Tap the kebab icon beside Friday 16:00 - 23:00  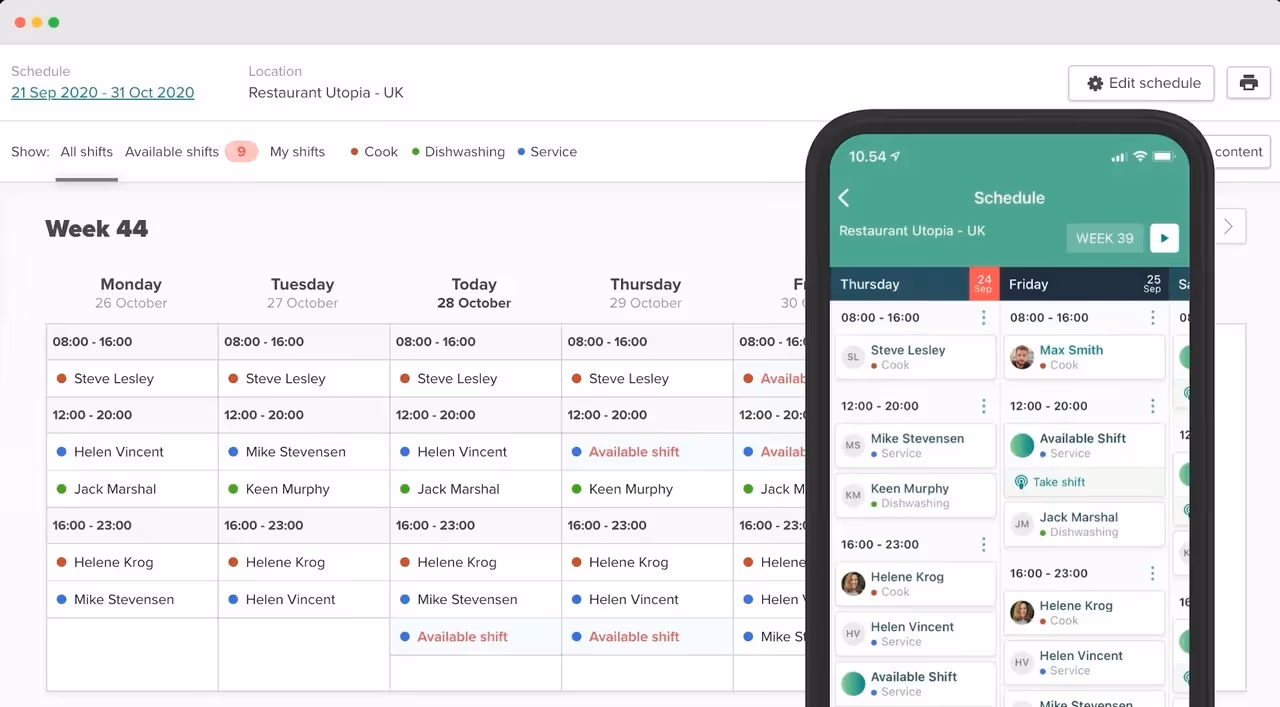[x=1152, y=572]
